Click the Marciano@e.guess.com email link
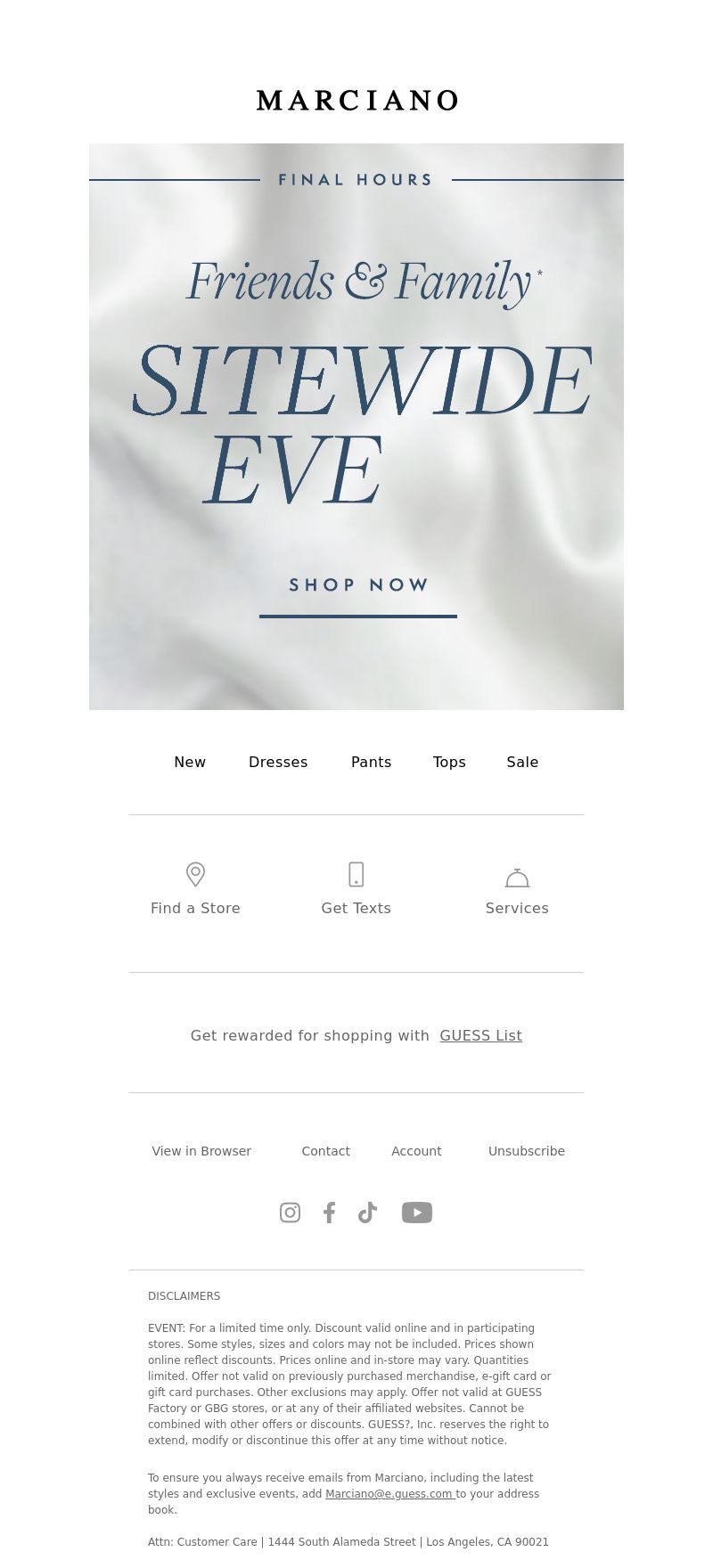This screenshot has width=713, height=1568. (390, 1494)
